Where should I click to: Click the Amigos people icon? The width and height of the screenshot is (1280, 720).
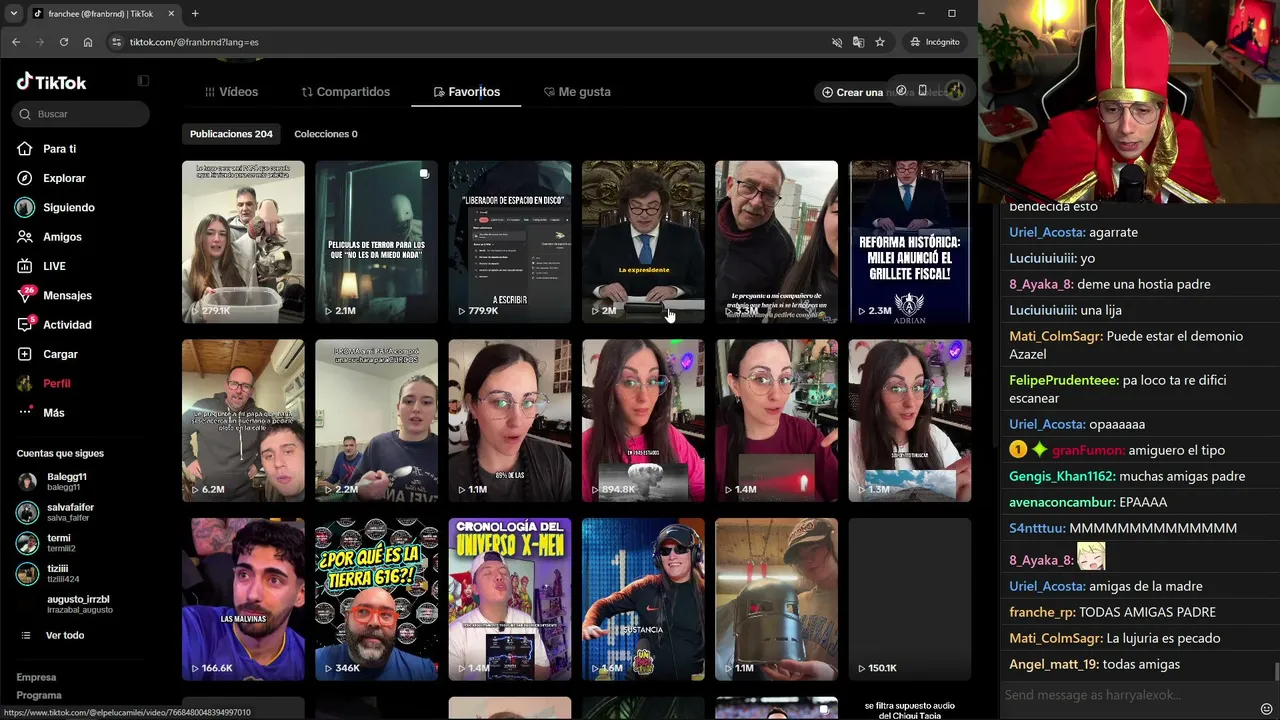click(25, 237)
